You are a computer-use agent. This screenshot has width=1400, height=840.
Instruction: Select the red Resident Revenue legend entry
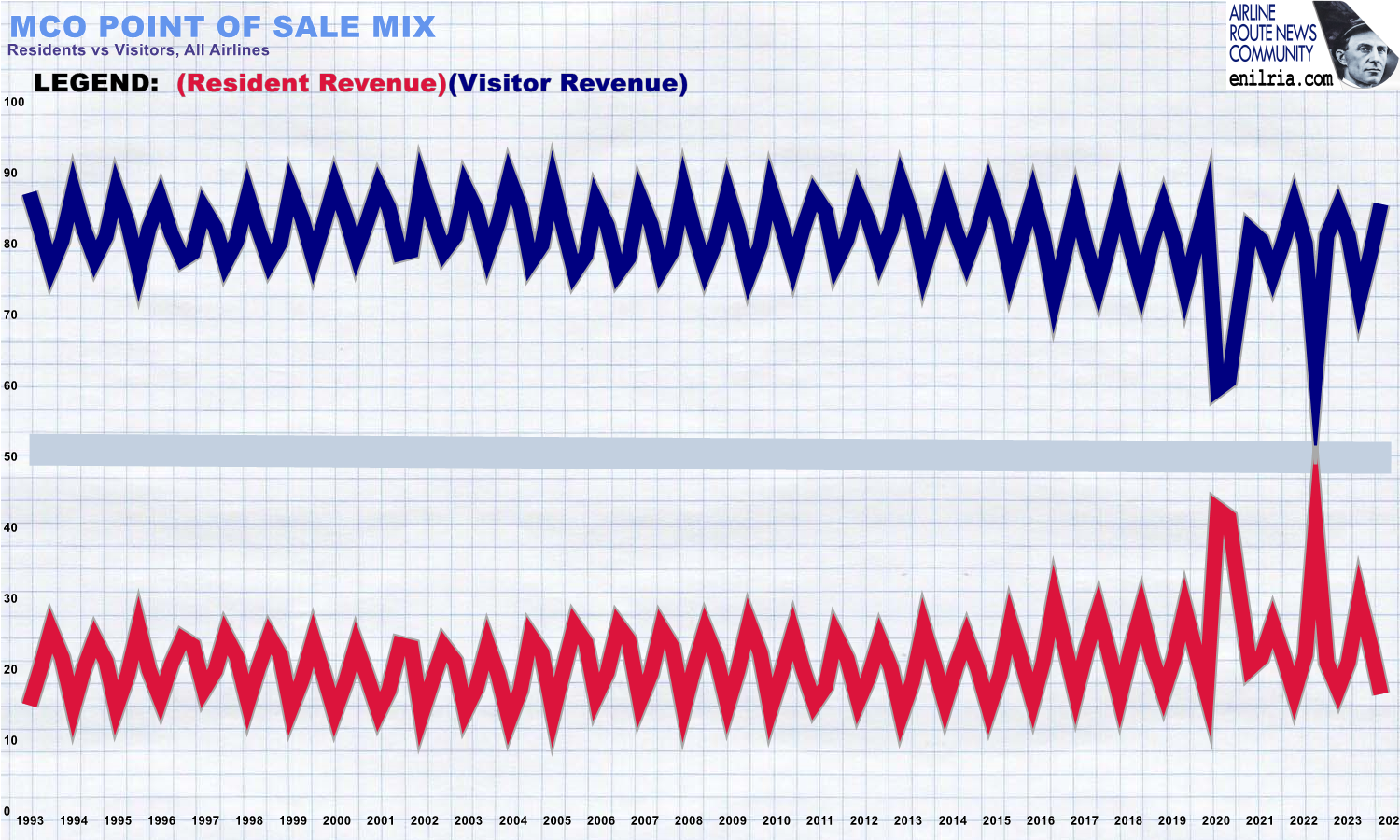pos(313,83)
